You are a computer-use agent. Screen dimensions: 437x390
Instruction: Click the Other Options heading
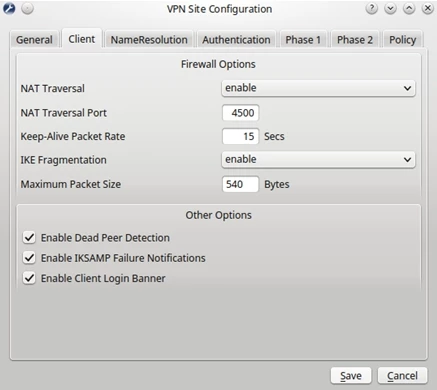(x=219, y=215)
